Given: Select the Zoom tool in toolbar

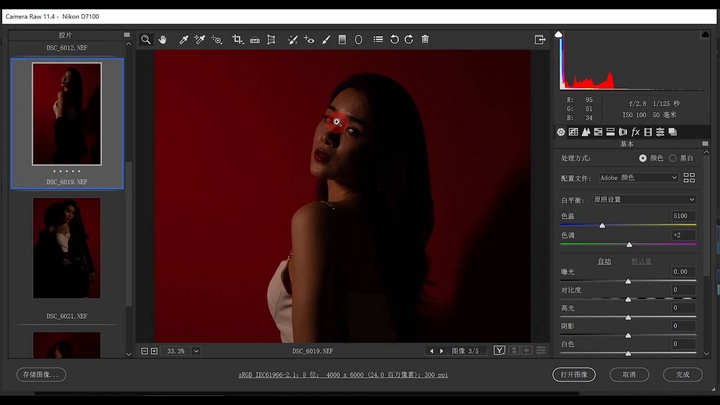Looking at the screenshot, I should point(146,39).
